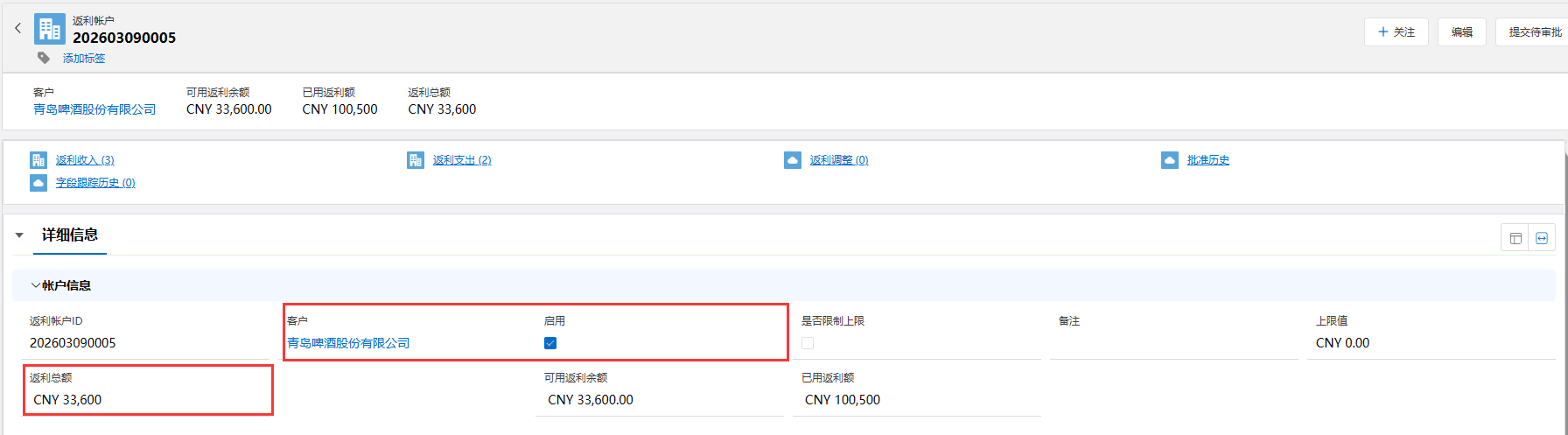This screenshot has width=1568, height=435.
Task: Click the back arrow beside the account icon
Action: [x=17, y=29]
